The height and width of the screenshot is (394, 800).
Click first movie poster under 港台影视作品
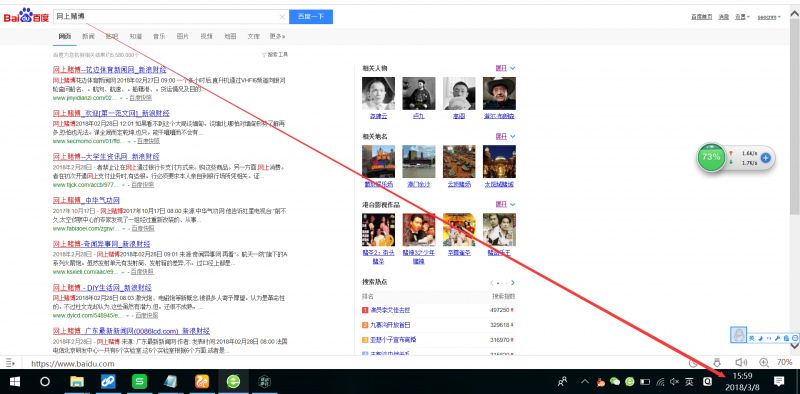378,230
